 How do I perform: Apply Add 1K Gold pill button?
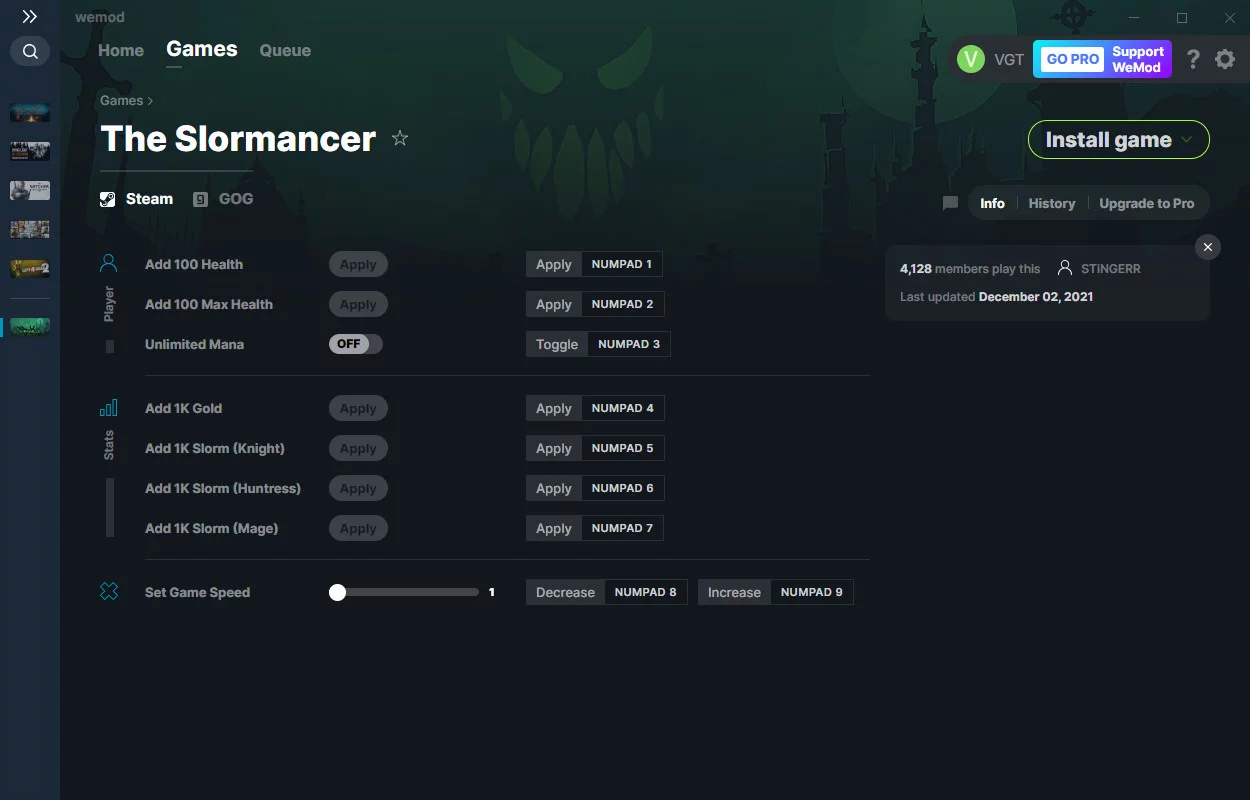click(x=358, y=408)
